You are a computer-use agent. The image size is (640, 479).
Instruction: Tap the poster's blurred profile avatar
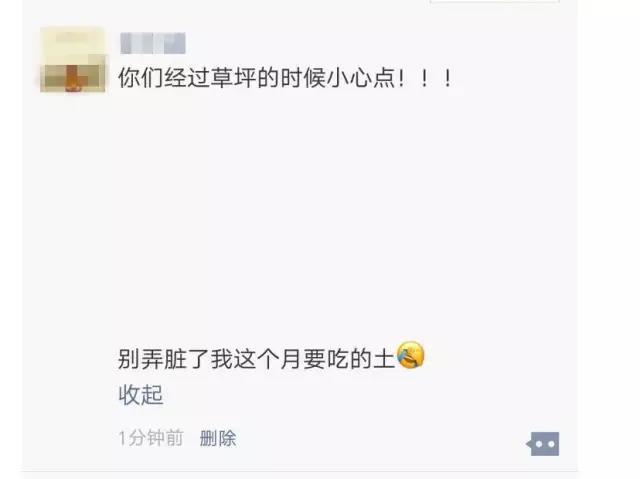point(73,60)
